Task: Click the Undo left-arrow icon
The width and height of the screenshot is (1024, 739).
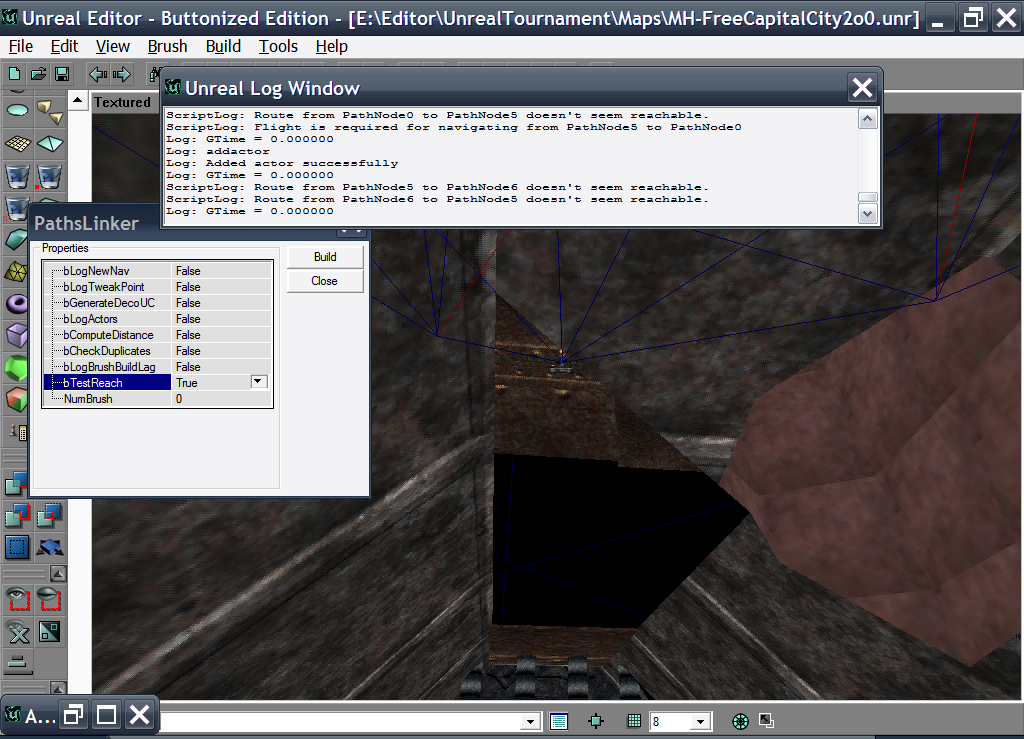Action: [x=98, y=74]
